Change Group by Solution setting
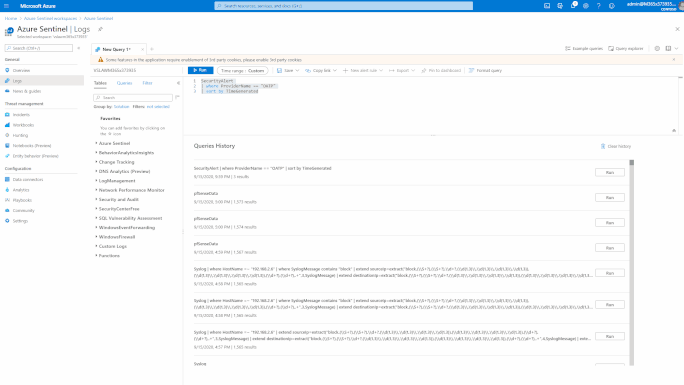 121,107
